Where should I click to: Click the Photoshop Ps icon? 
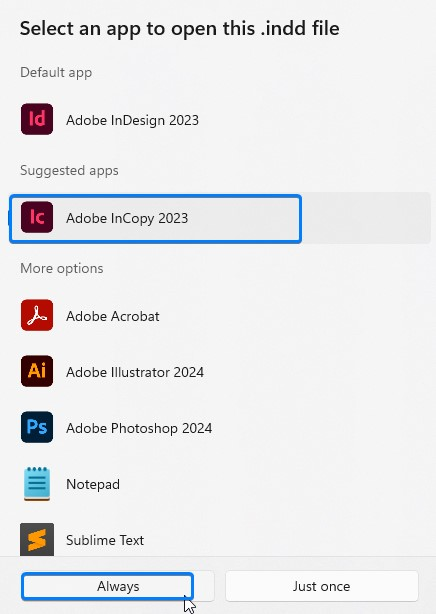tap(37, 427)
